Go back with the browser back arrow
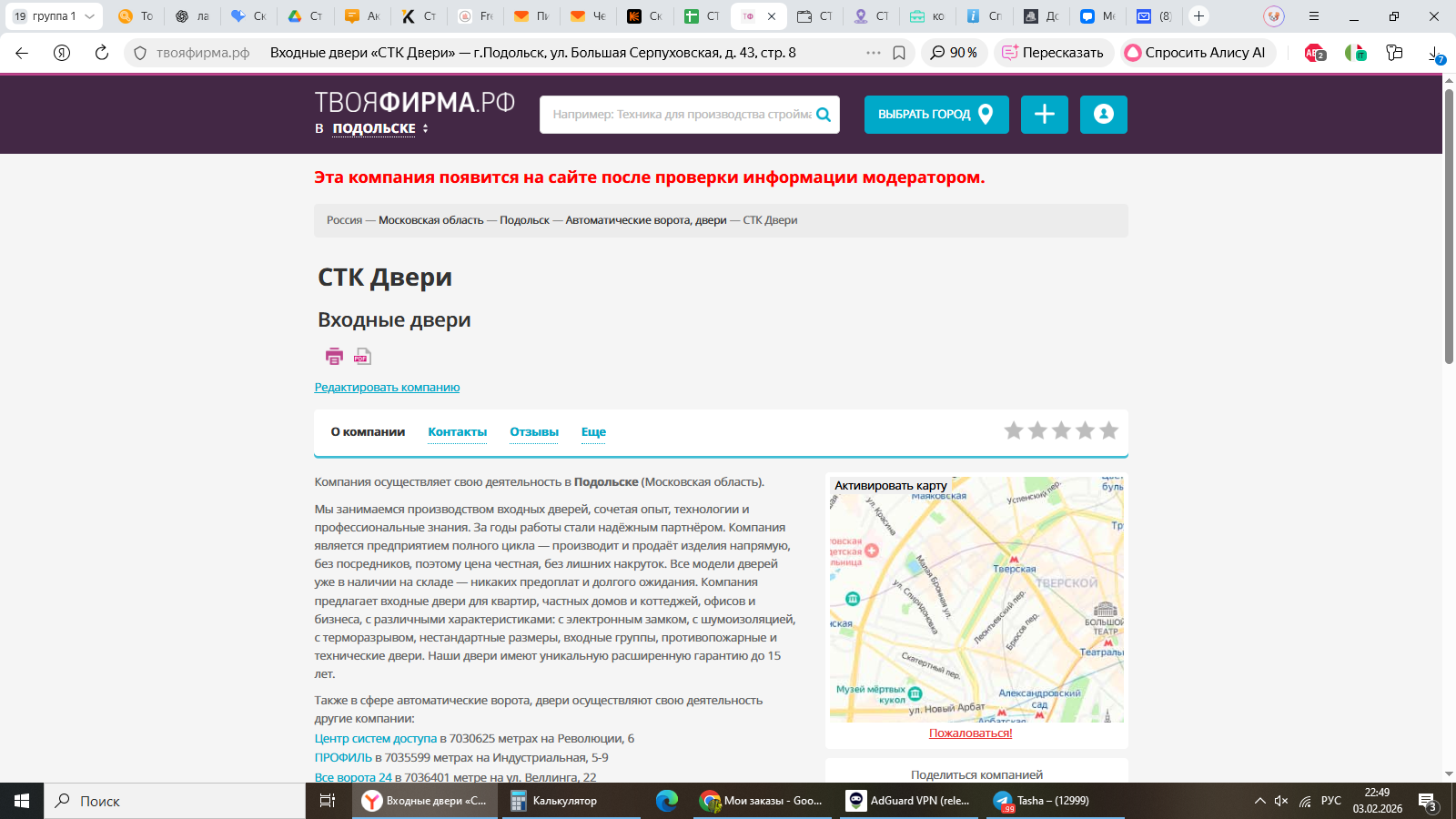This screenshot has height=819, width=1456. point(22,53)
